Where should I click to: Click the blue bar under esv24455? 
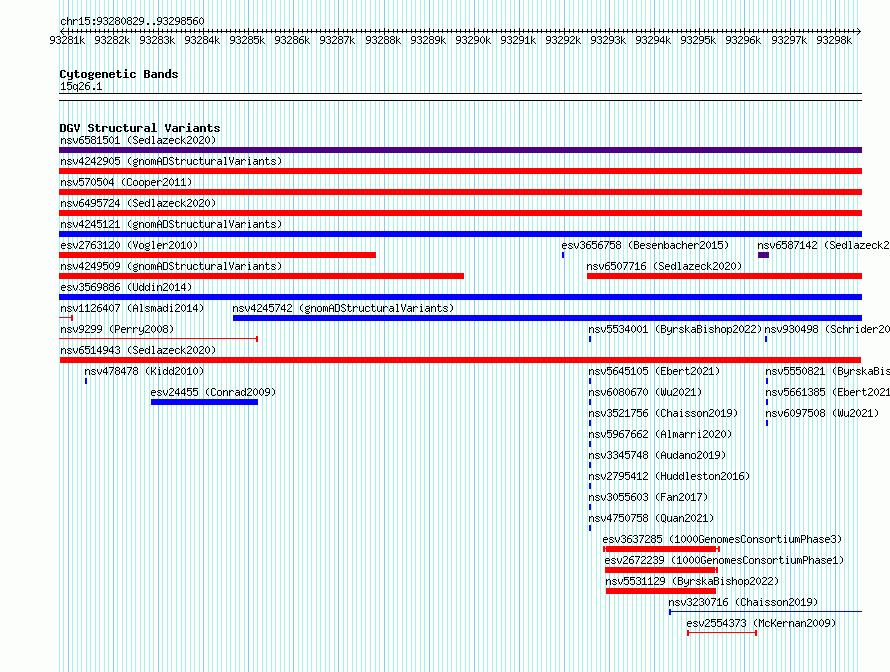pyautogui.click(x=204, y=402)
